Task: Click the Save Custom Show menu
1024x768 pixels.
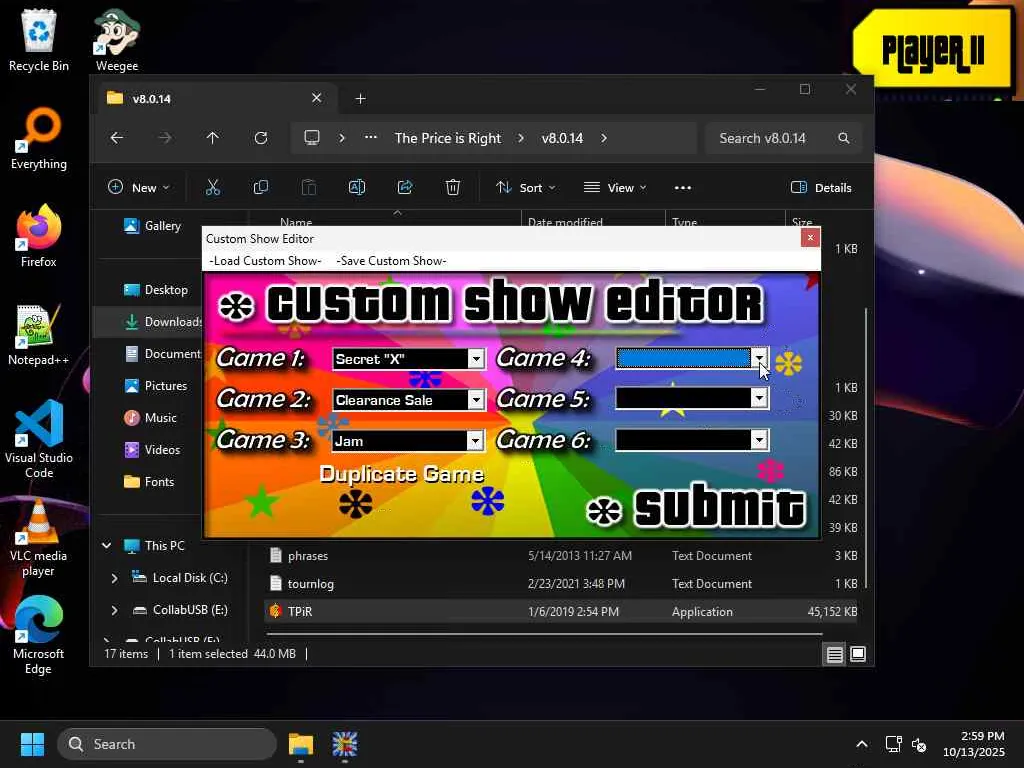Action: click(391, 261)
